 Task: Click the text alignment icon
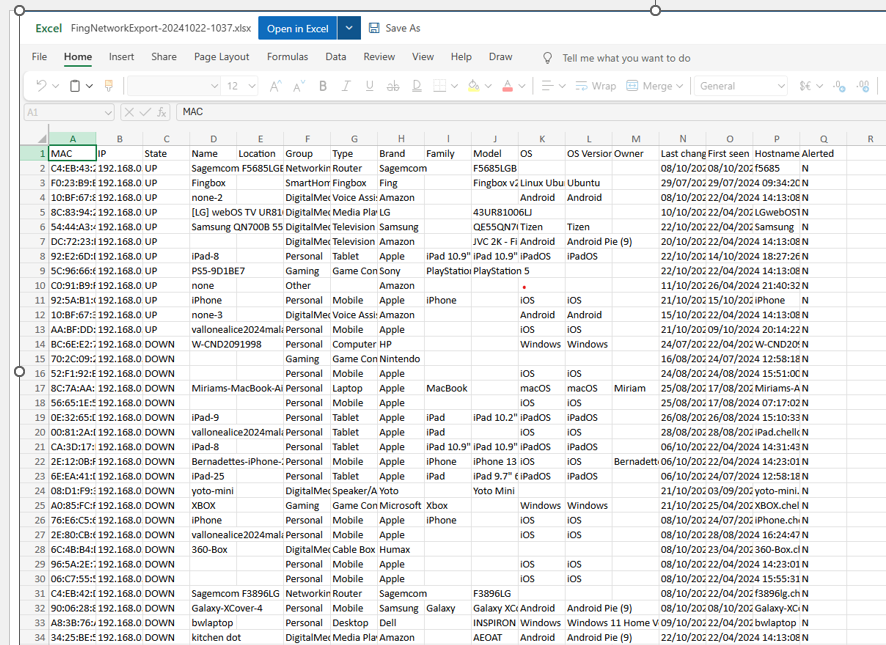tap(547, 86)
